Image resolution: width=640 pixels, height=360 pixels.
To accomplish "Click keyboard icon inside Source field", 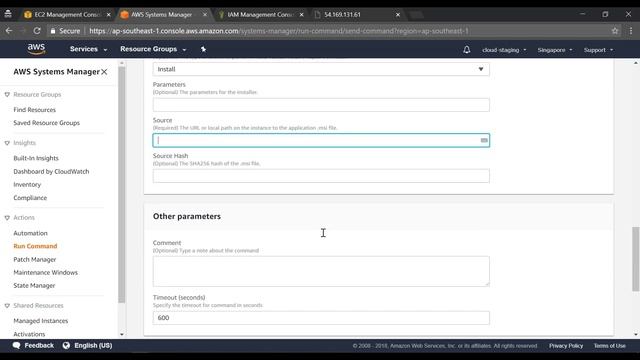I will [x=484, y=140].
